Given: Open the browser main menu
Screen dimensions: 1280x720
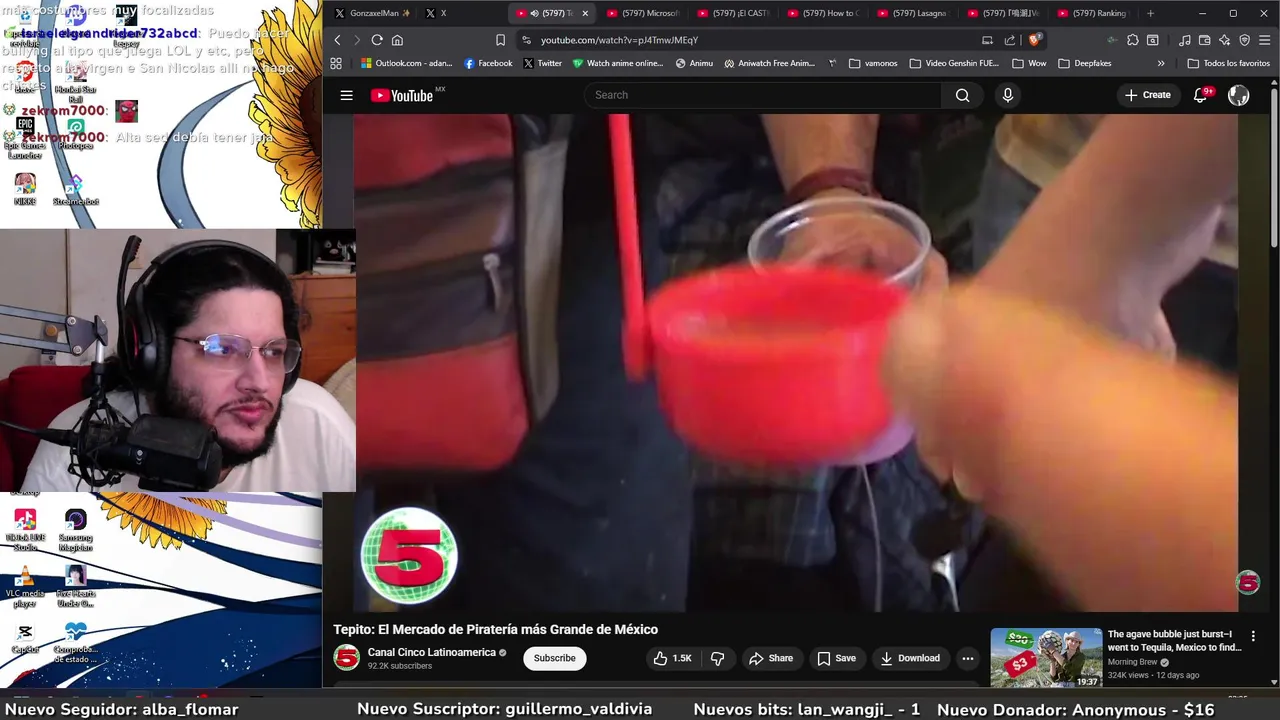Looking at the screenshot, I should 1264,40.
